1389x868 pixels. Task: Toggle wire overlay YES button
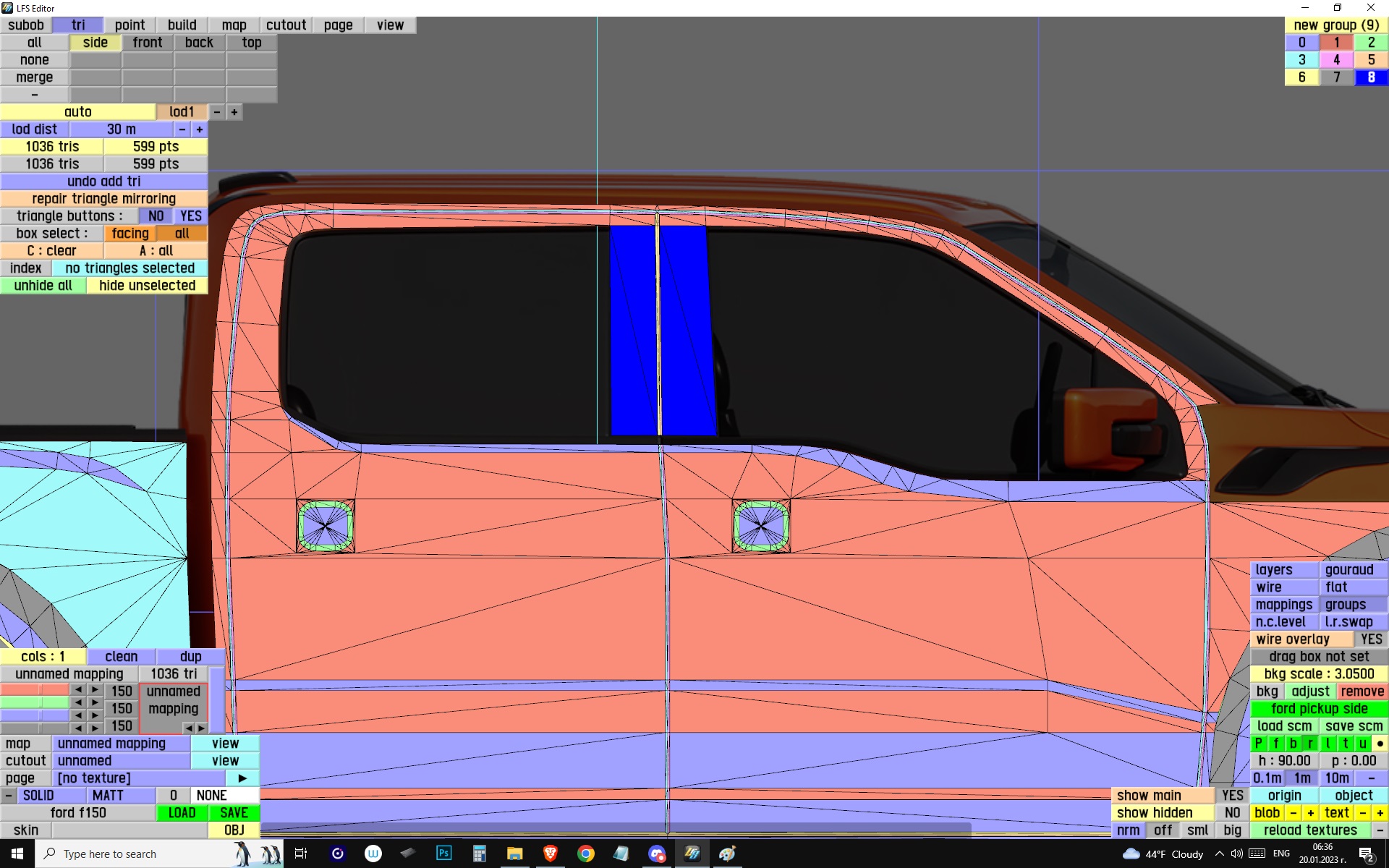coord(1370,639)
